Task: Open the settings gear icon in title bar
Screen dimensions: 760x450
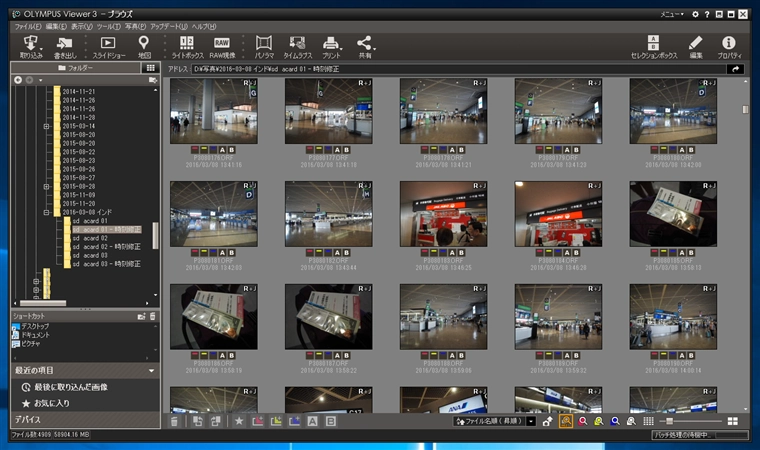Action: coord(695,15)
